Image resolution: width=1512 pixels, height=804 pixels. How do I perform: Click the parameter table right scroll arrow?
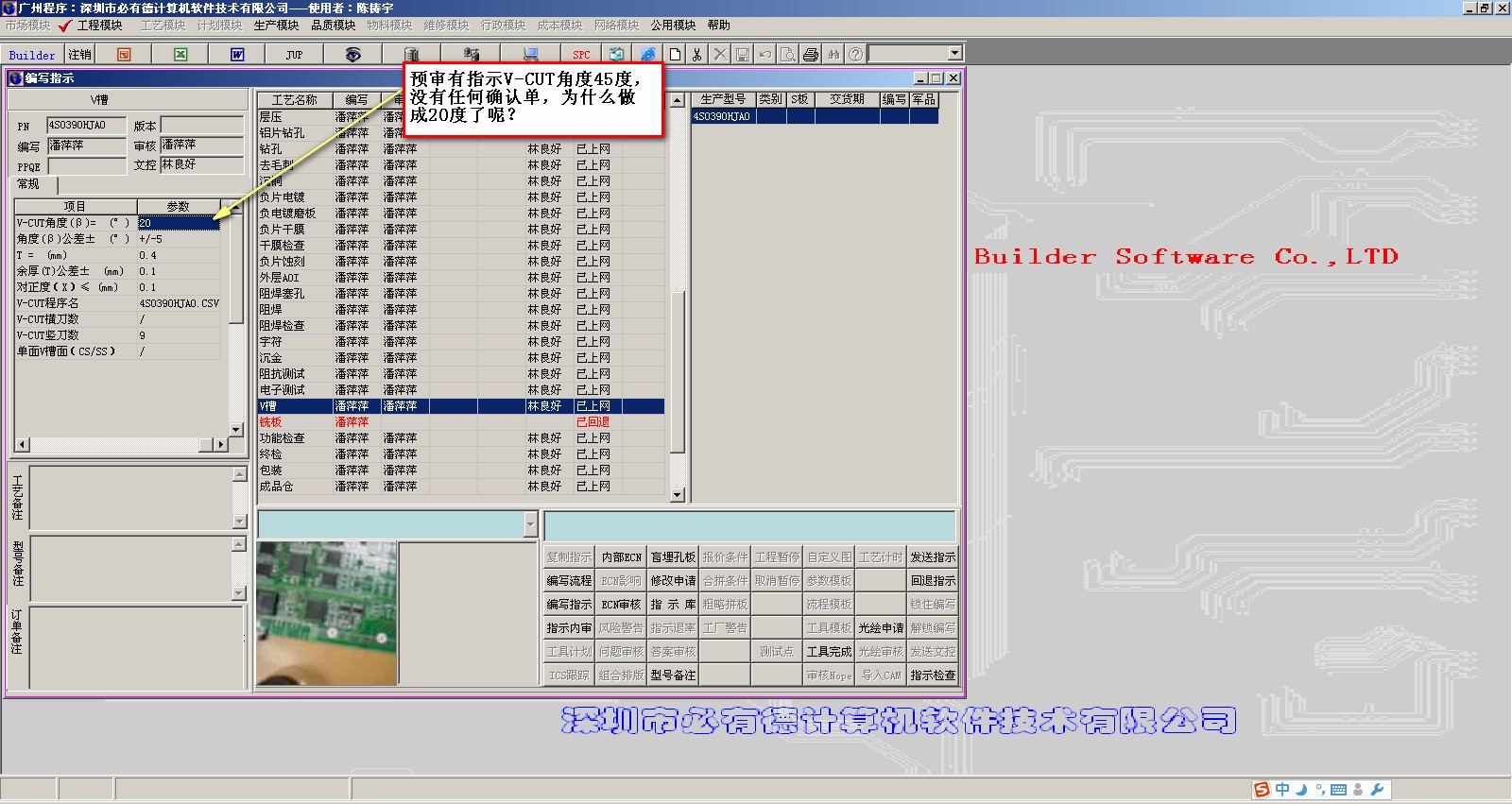tap(221, 444)
